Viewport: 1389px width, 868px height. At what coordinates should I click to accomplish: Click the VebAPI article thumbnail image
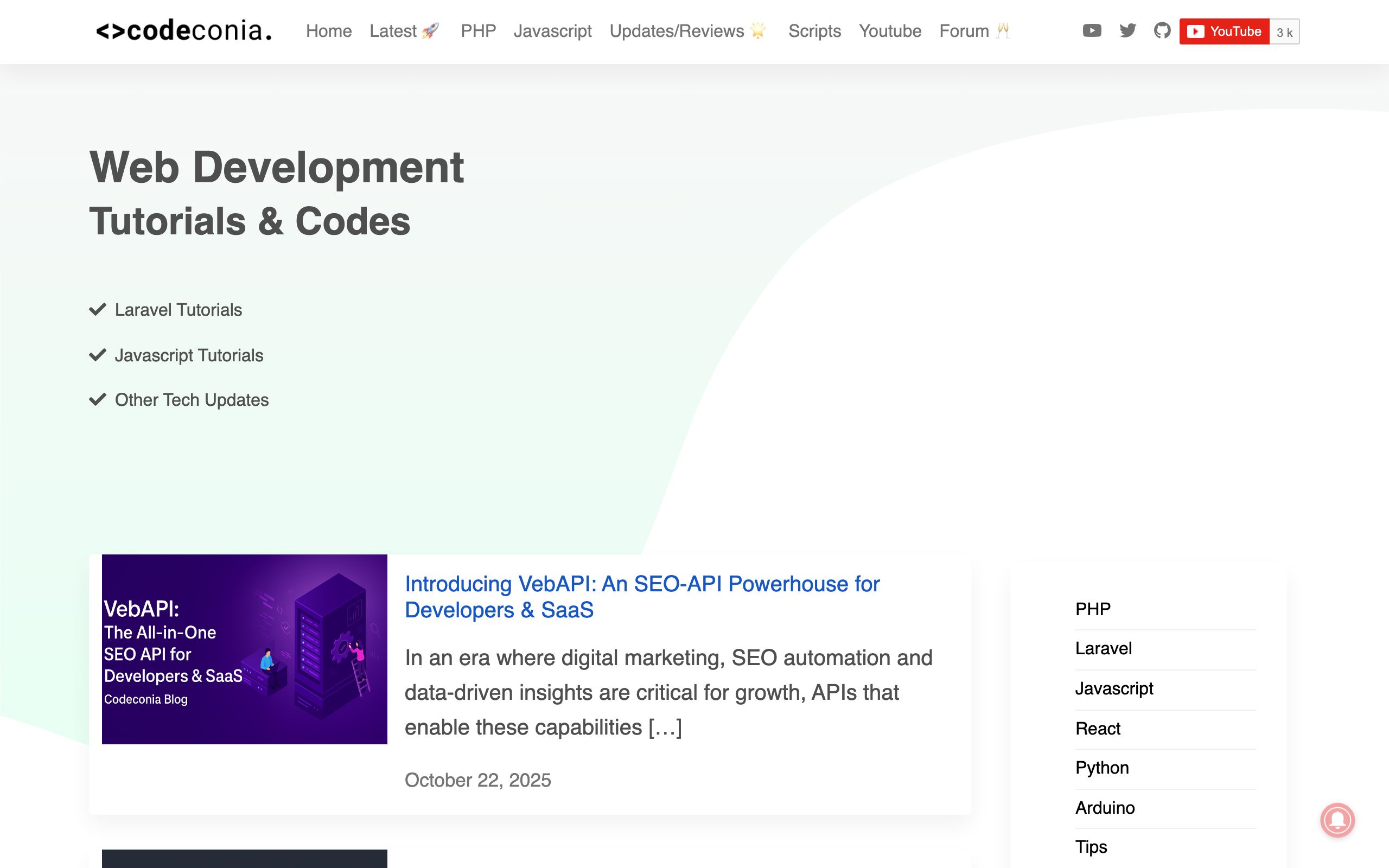click(245, 649)
